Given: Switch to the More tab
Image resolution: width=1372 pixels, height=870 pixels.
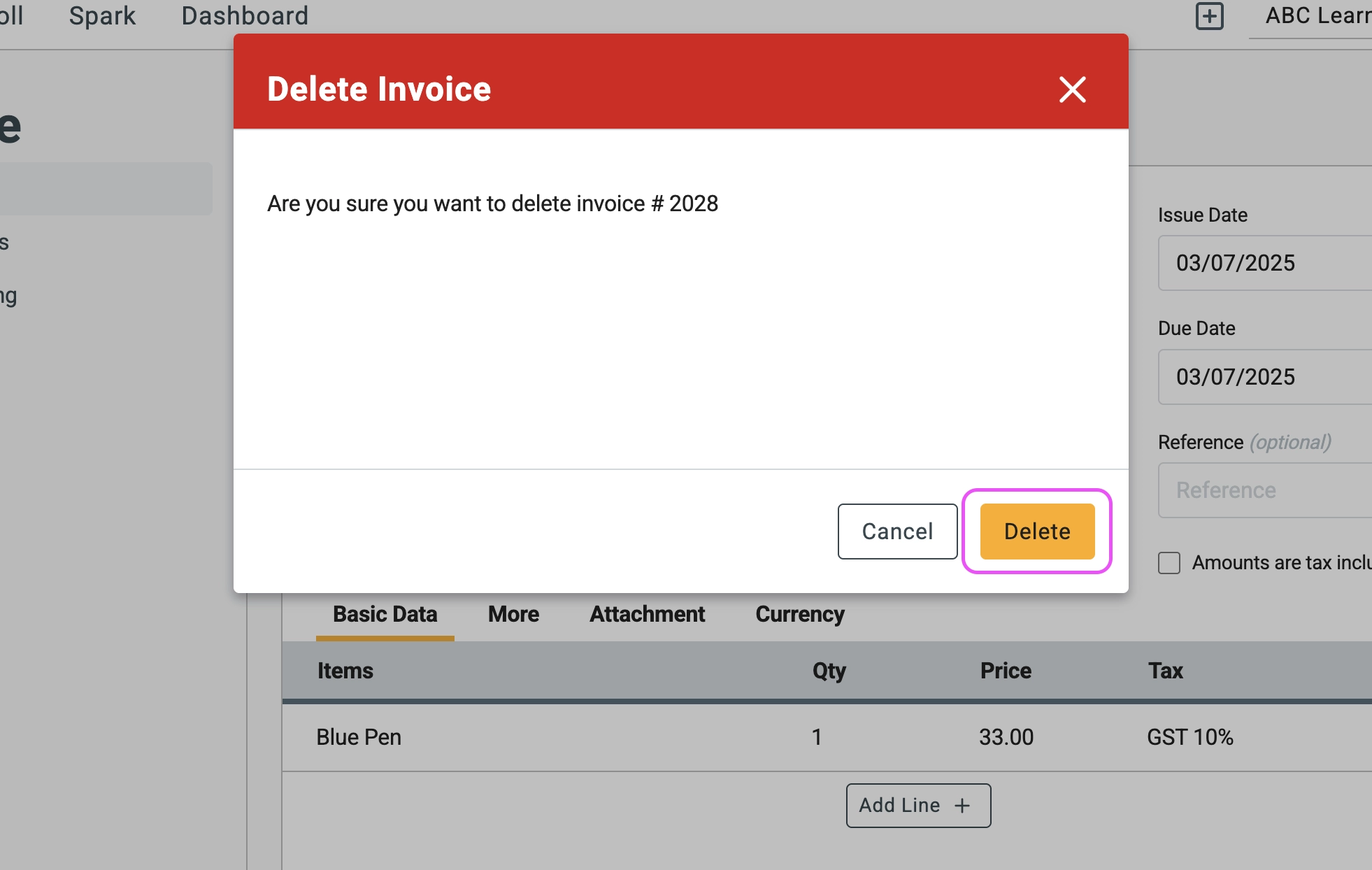Looking at the screenshot, I should coord(513,614).
